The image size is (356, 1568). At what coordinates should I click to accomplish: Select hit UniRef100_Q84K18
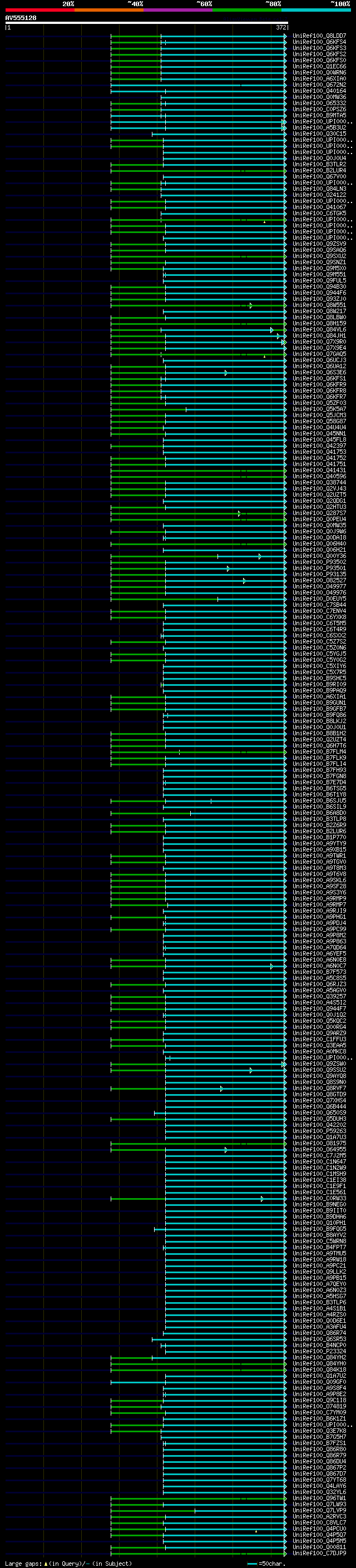(x=319, y=1369)
